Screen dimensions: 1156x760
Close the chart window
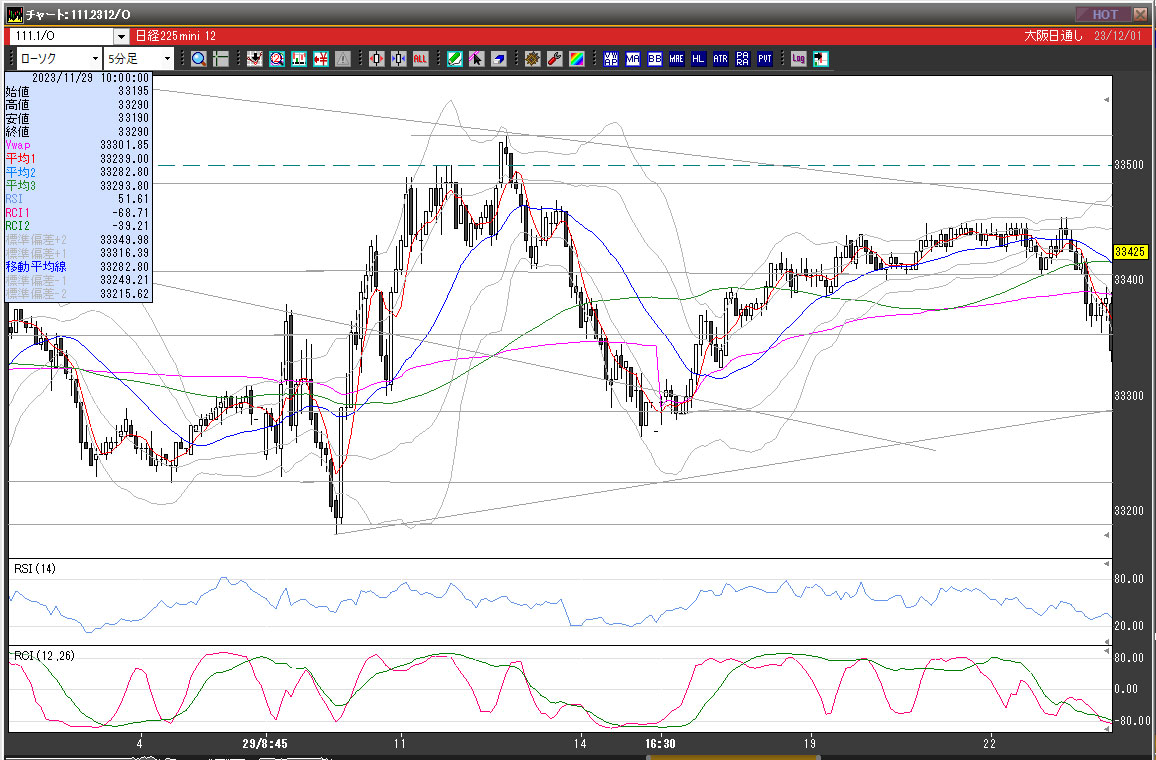tap(1141, 14)
